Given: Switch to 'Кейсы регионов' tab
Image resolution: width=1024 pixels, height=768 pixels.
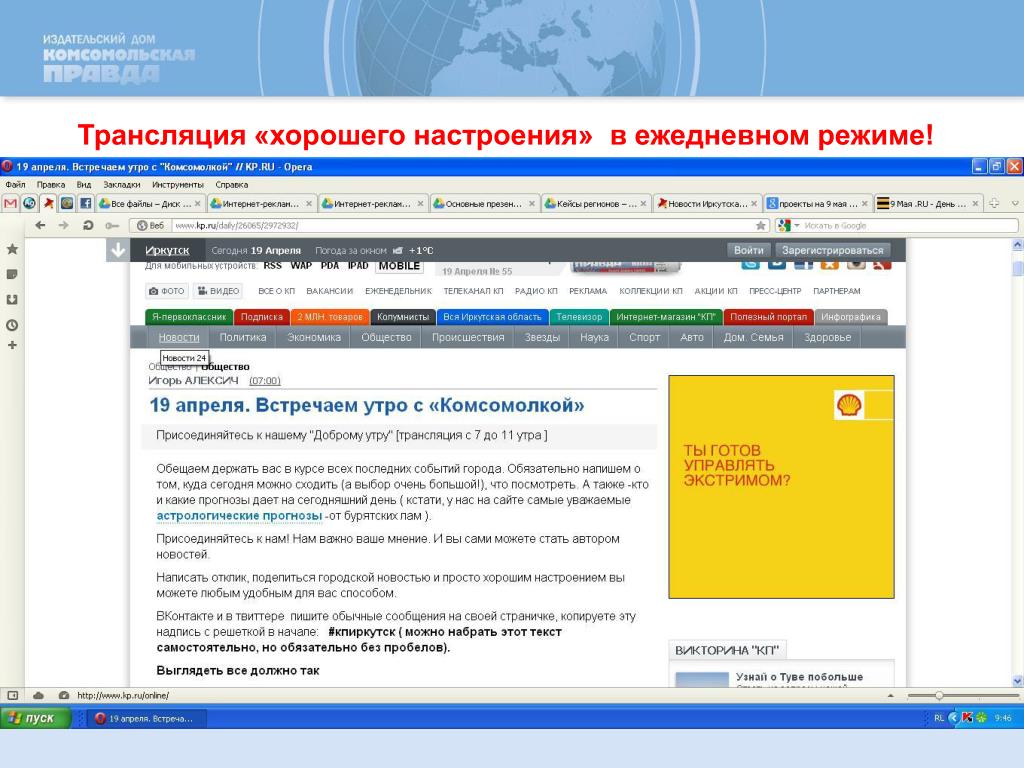Looking at the screenshot, I should (596, 204).
